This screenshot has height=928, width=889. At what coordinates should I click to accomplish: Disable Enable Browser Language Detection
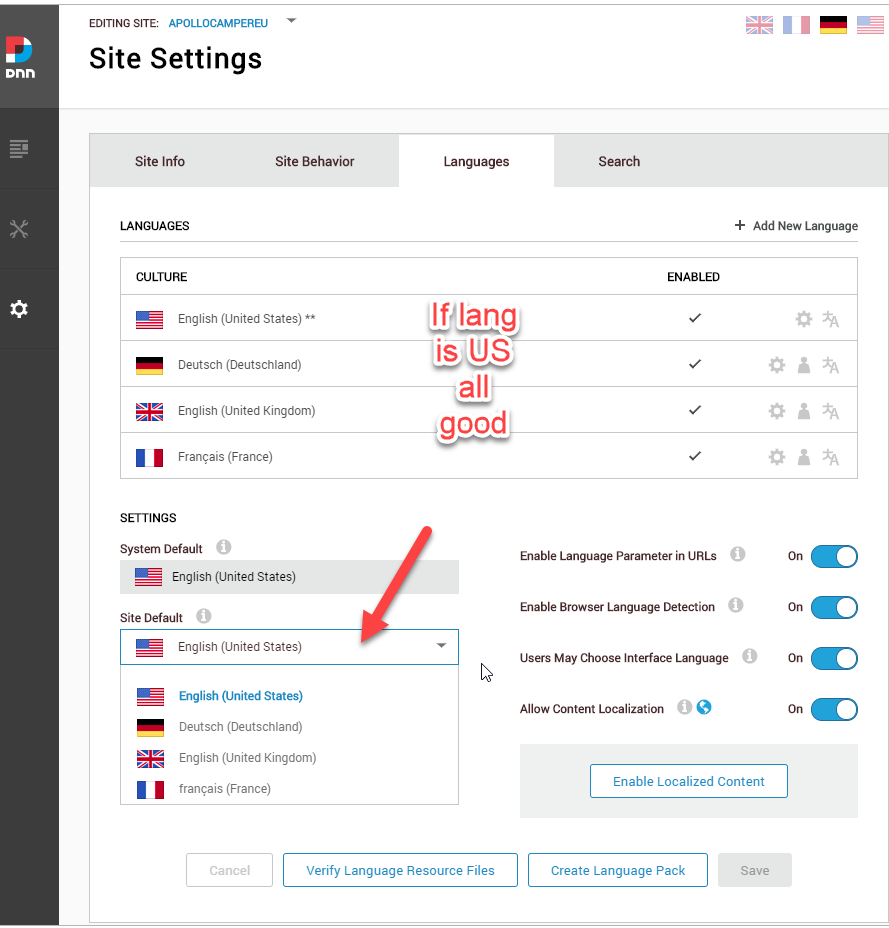[834, 607]
